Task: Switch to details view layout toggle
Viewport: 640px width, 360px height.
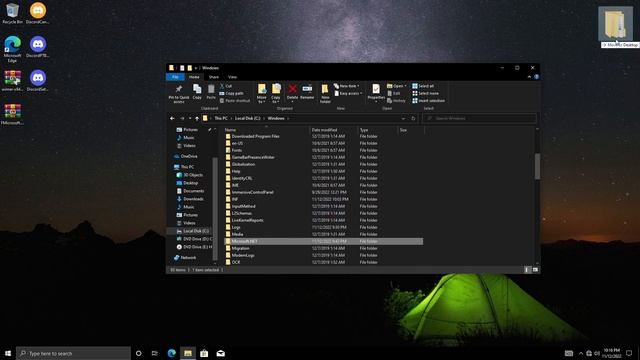Action: pos(527,270)
